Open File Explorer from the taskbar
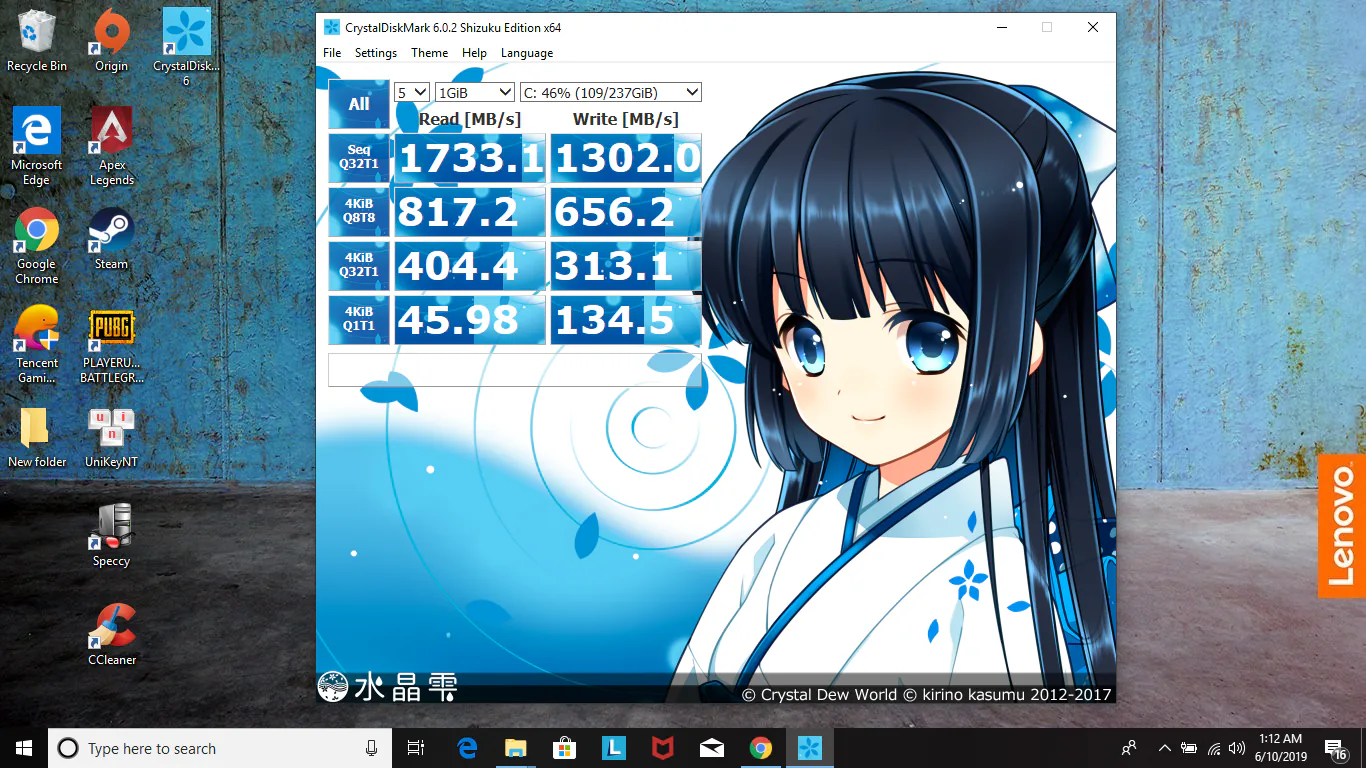Viewport: 1366px width, 768px height. 515,748
